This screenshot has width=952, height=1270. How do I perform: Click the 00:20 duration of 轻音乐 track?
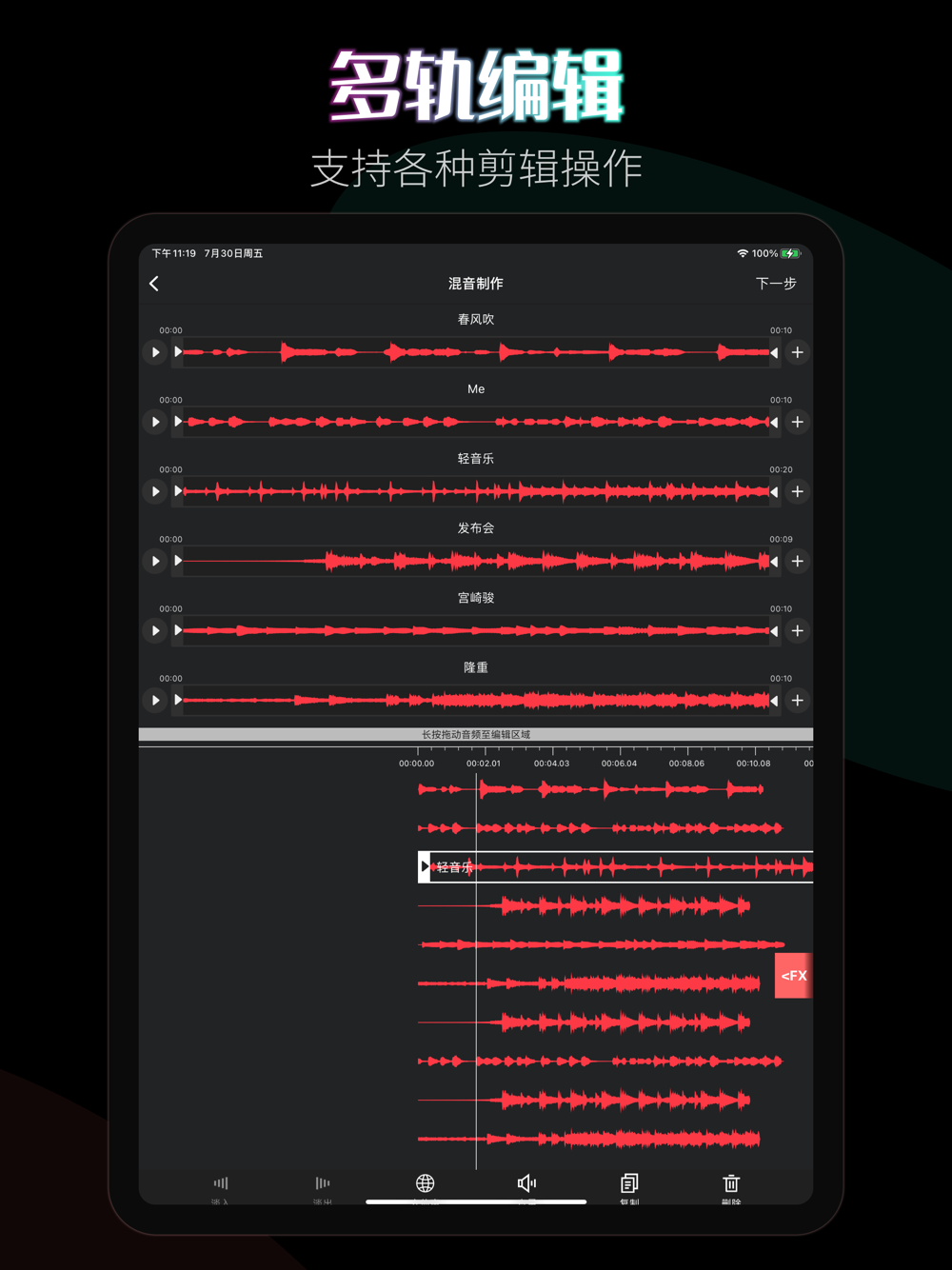click(x=781, y=469)
